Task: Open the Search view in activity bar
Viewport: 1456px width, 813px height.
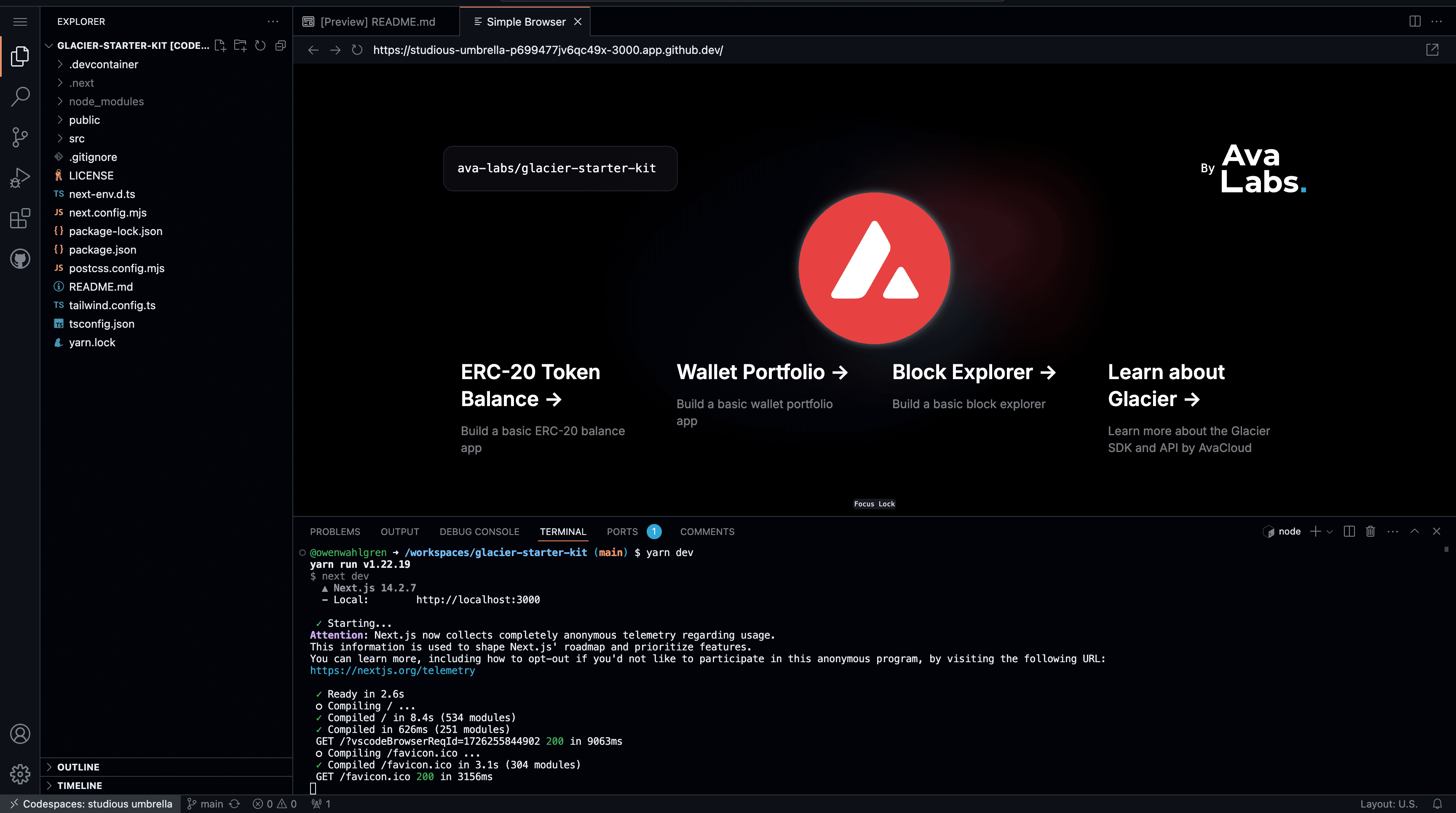Action: [20, 96]
